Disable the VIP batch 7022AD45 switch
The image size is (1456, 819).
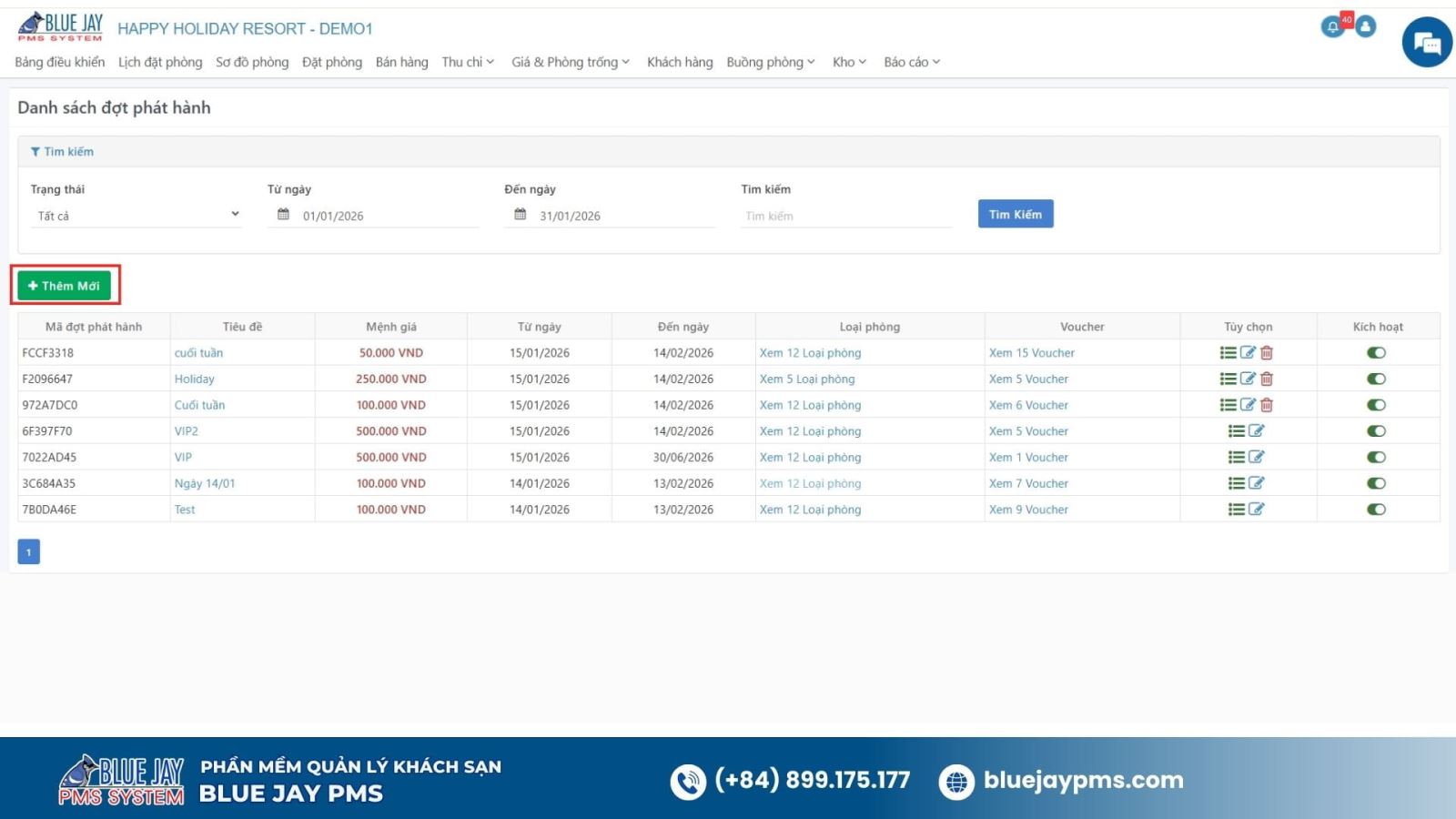pyautogui.click(x=1376, y=458)
